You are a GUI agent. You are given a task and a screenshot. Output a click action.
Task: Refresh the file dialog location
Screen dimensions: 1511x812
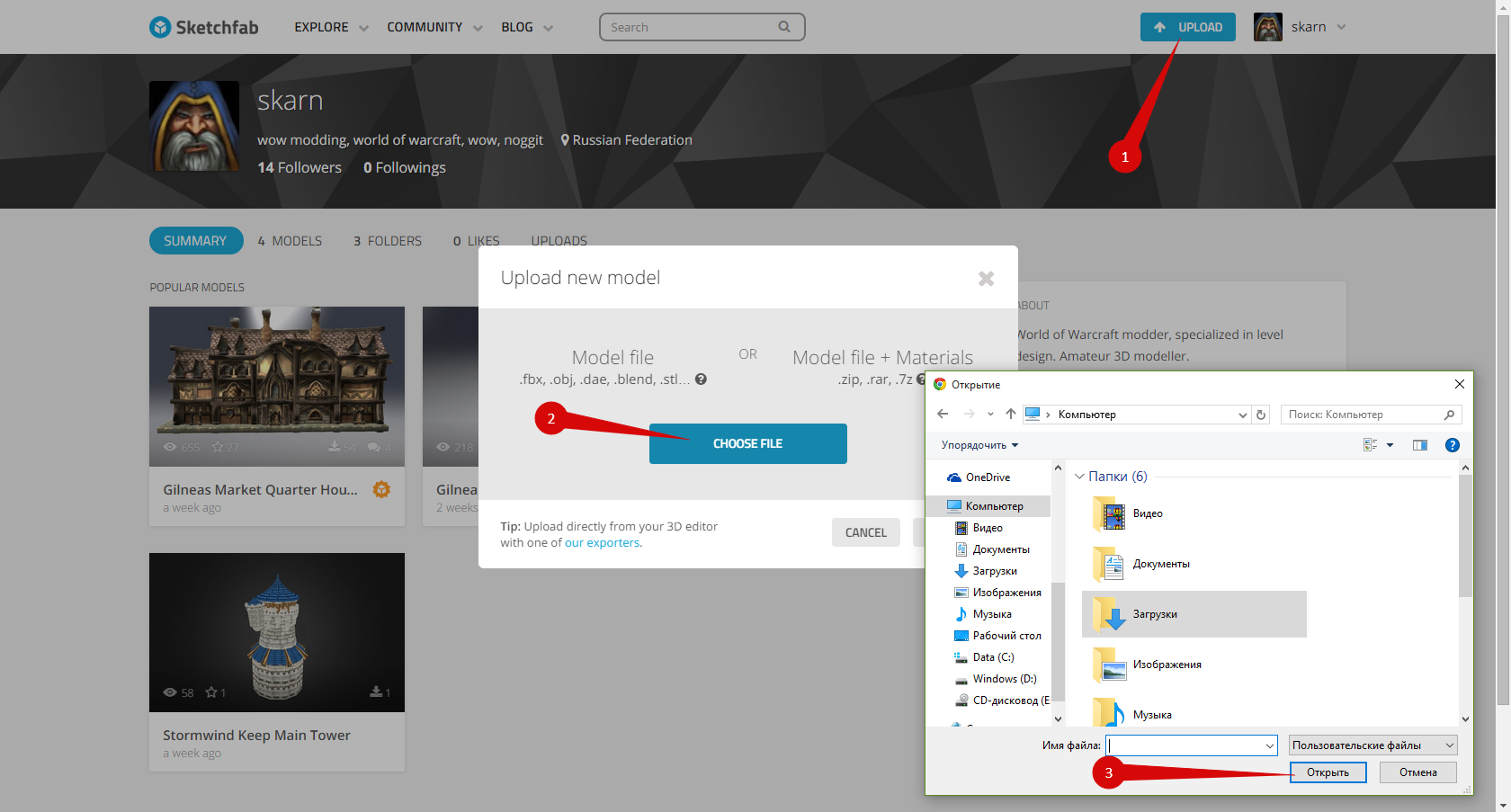pyautogui.click(x=1261, y=415)
